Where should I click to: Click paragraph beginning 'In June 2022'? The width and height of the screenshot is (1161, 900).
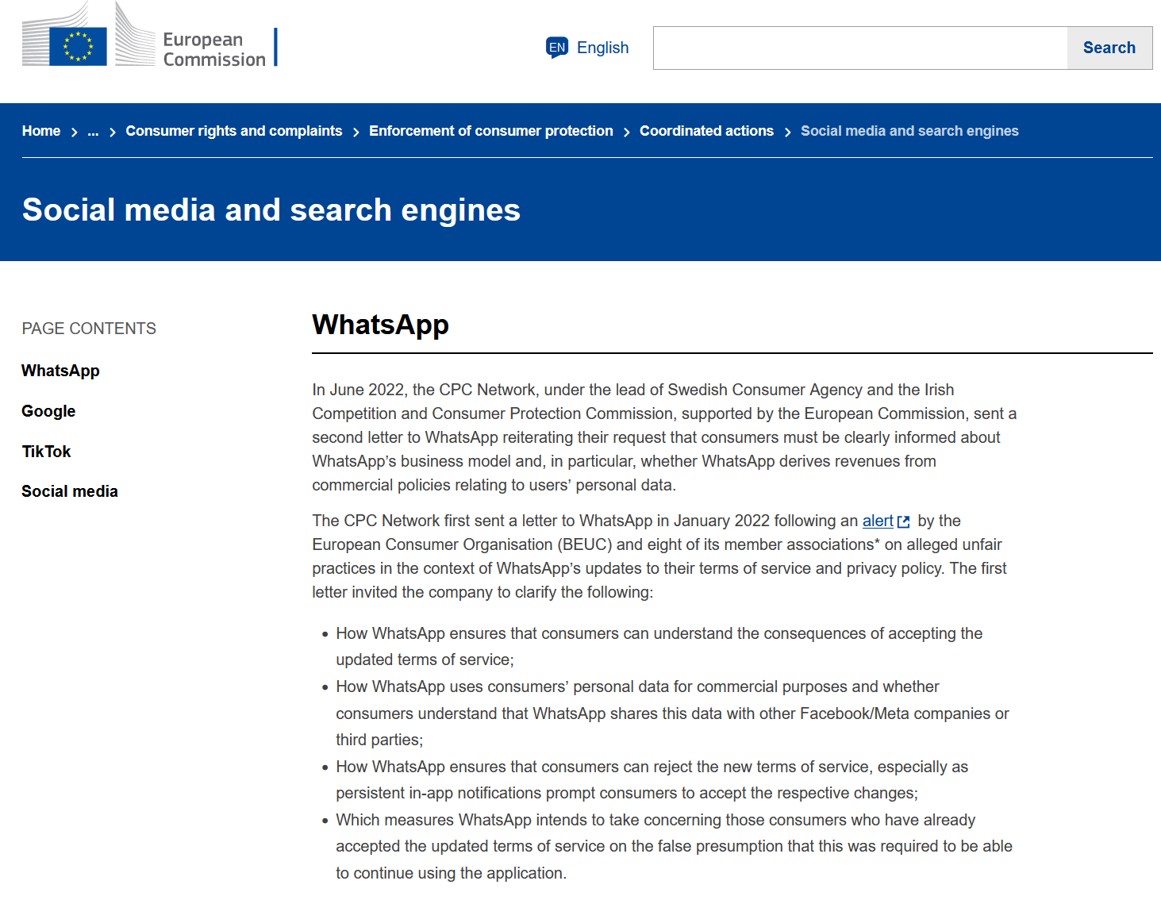pos(664,437)
